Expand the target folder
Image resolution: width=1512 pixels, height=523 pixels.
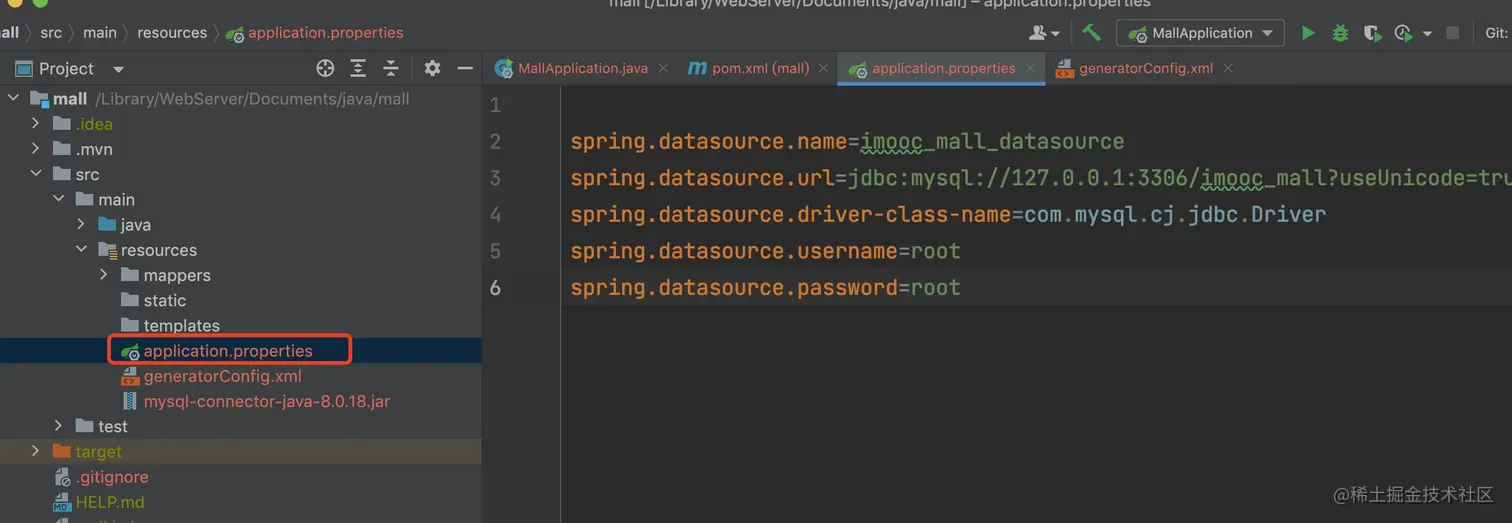[36, 451]
